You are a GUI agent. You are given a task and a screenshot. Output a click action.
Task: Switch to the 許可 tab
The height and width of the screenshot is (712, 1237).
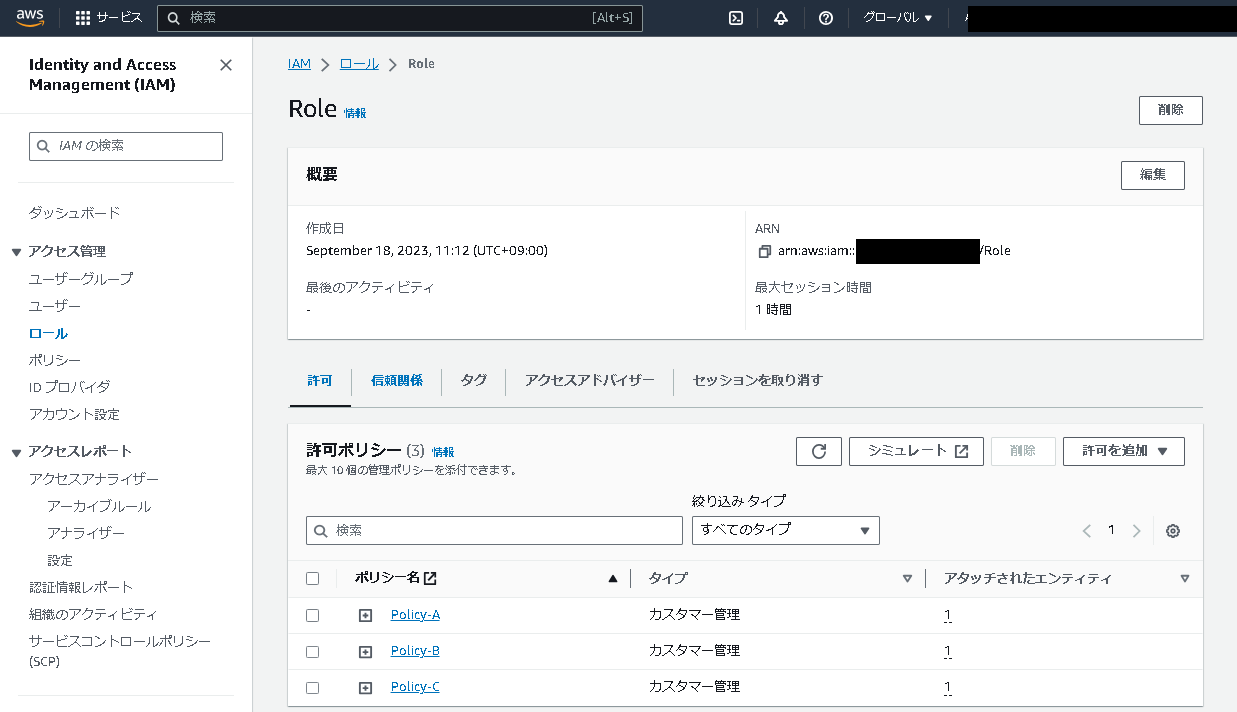pos(320,380)
